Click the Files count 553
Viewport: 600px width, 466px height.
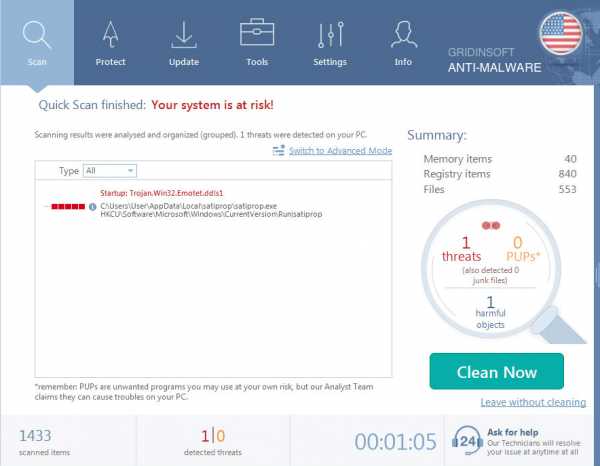pyautogui.click(x=567, y=189)
